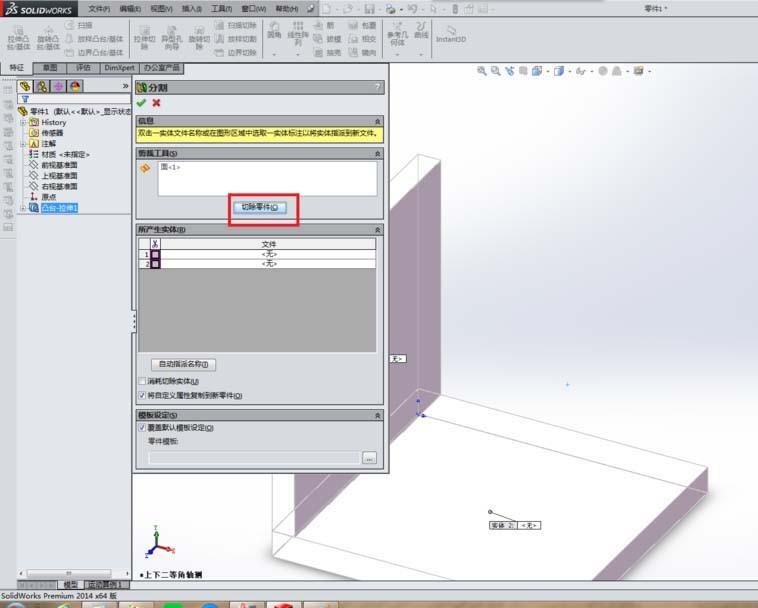Click the browse button beside the part template field
The height and width of the screenshot is (608, 758).
tap(369, 458)
